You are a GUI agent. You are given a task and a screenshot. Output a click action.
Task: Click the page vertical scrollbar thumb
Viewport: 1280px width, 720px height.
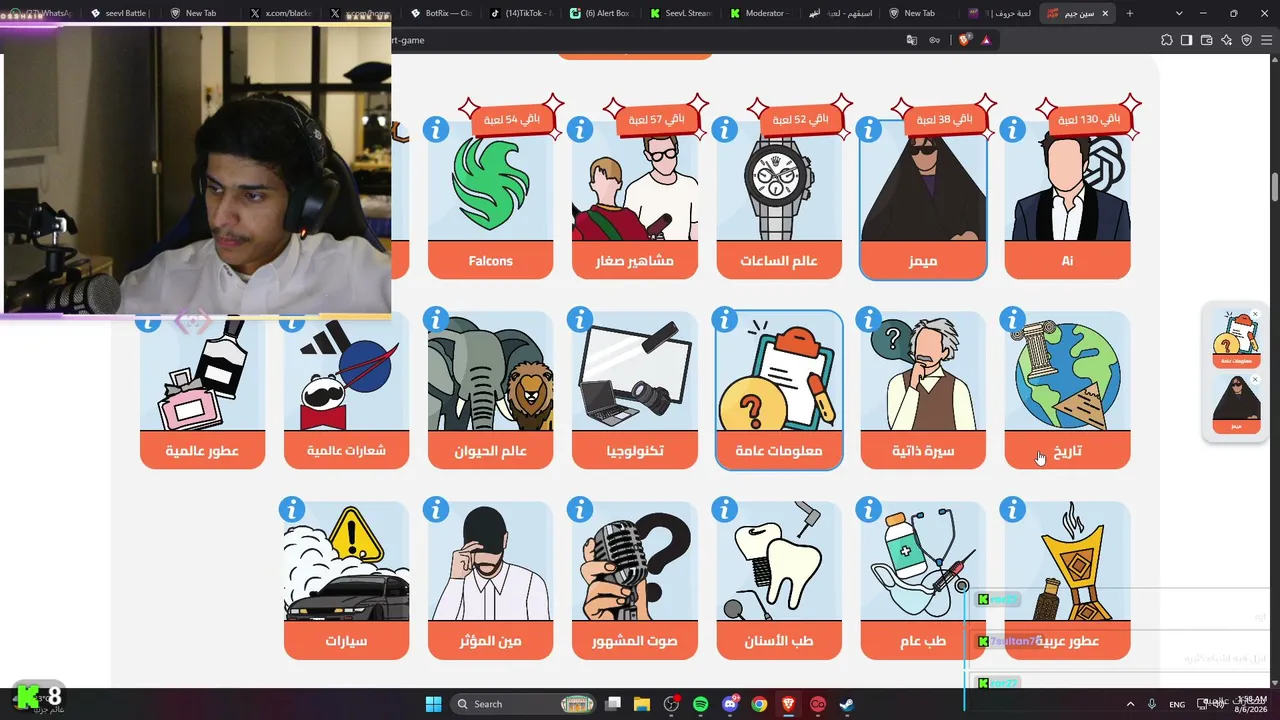(1274, 187)
